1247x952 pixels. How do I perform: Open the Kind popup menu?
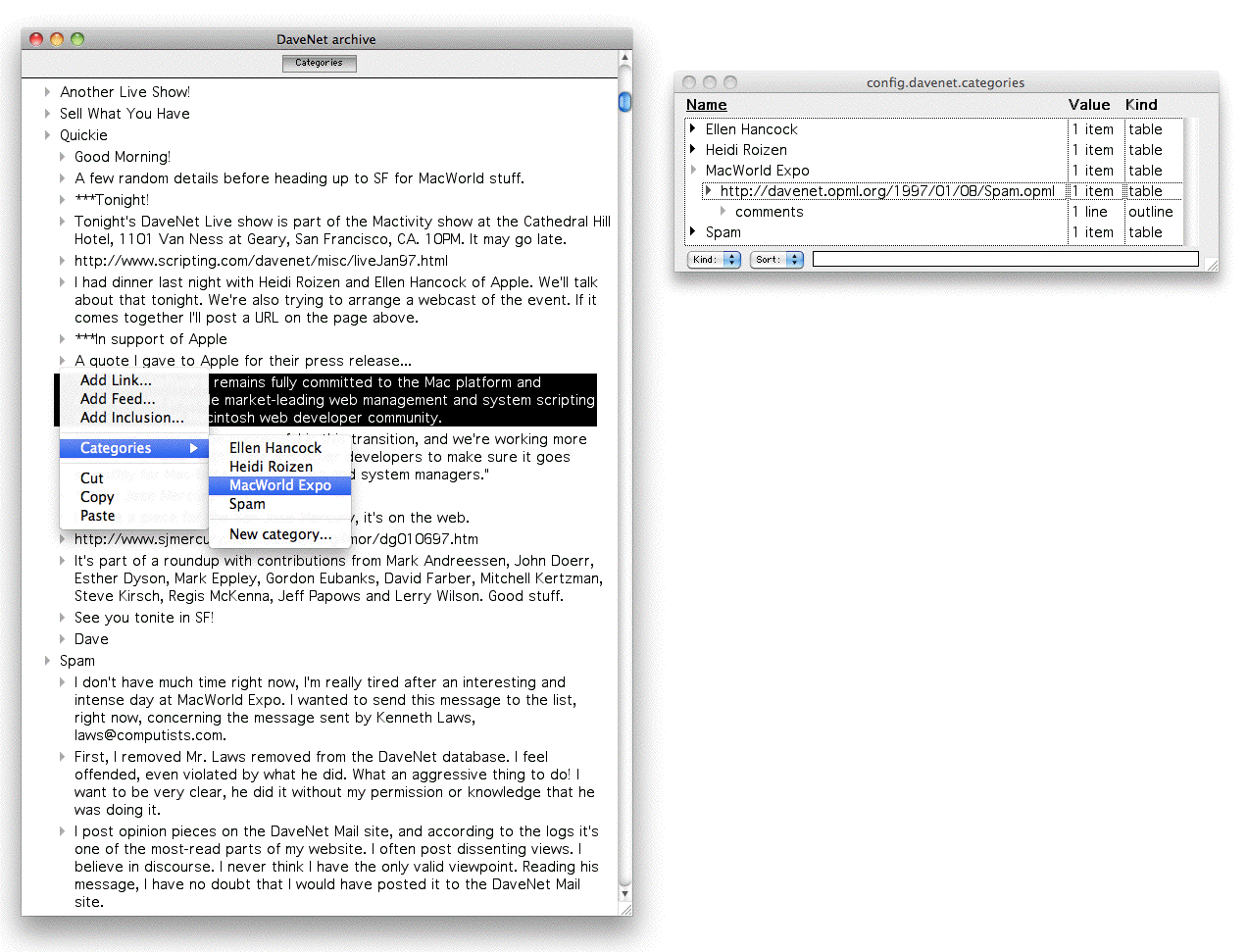714,260
